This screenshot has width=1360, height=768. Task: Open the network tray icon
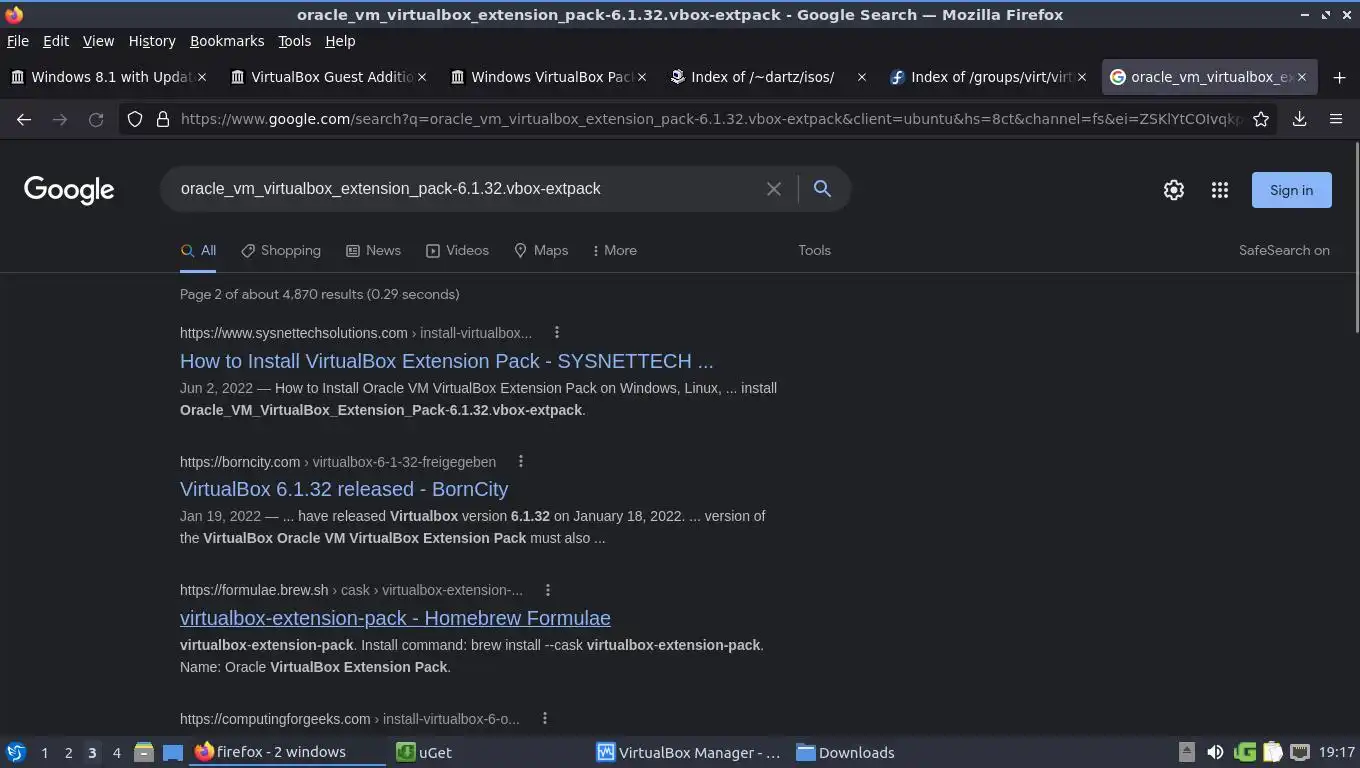(x=1300, y=752)
